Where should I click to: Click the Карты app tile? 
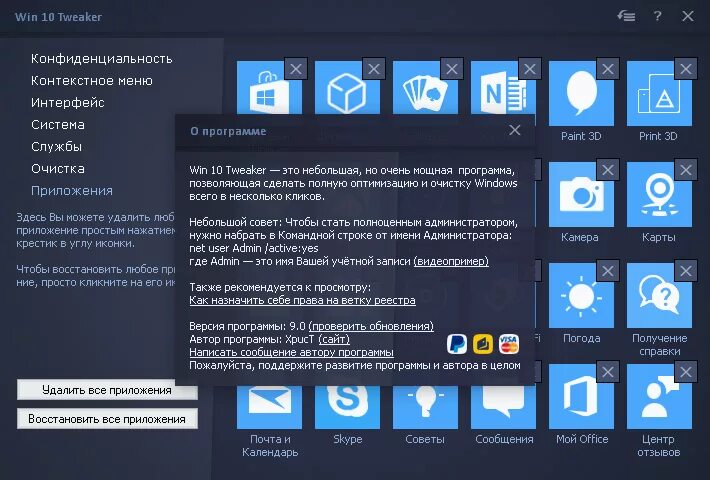659,195
